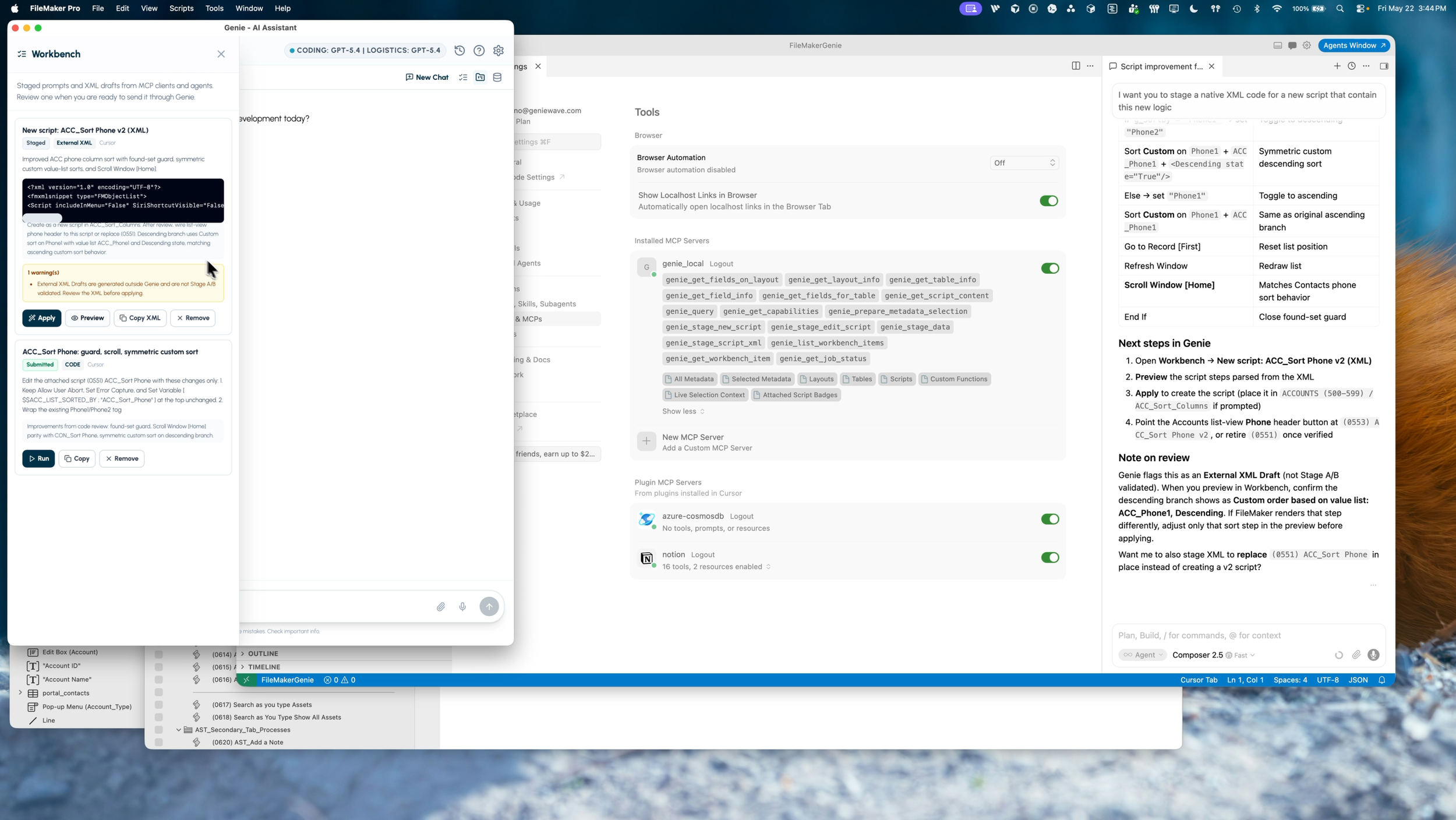Click JSON language mode in status bar
Screen dimensions: 1456x820
(x=1358, y=680)
